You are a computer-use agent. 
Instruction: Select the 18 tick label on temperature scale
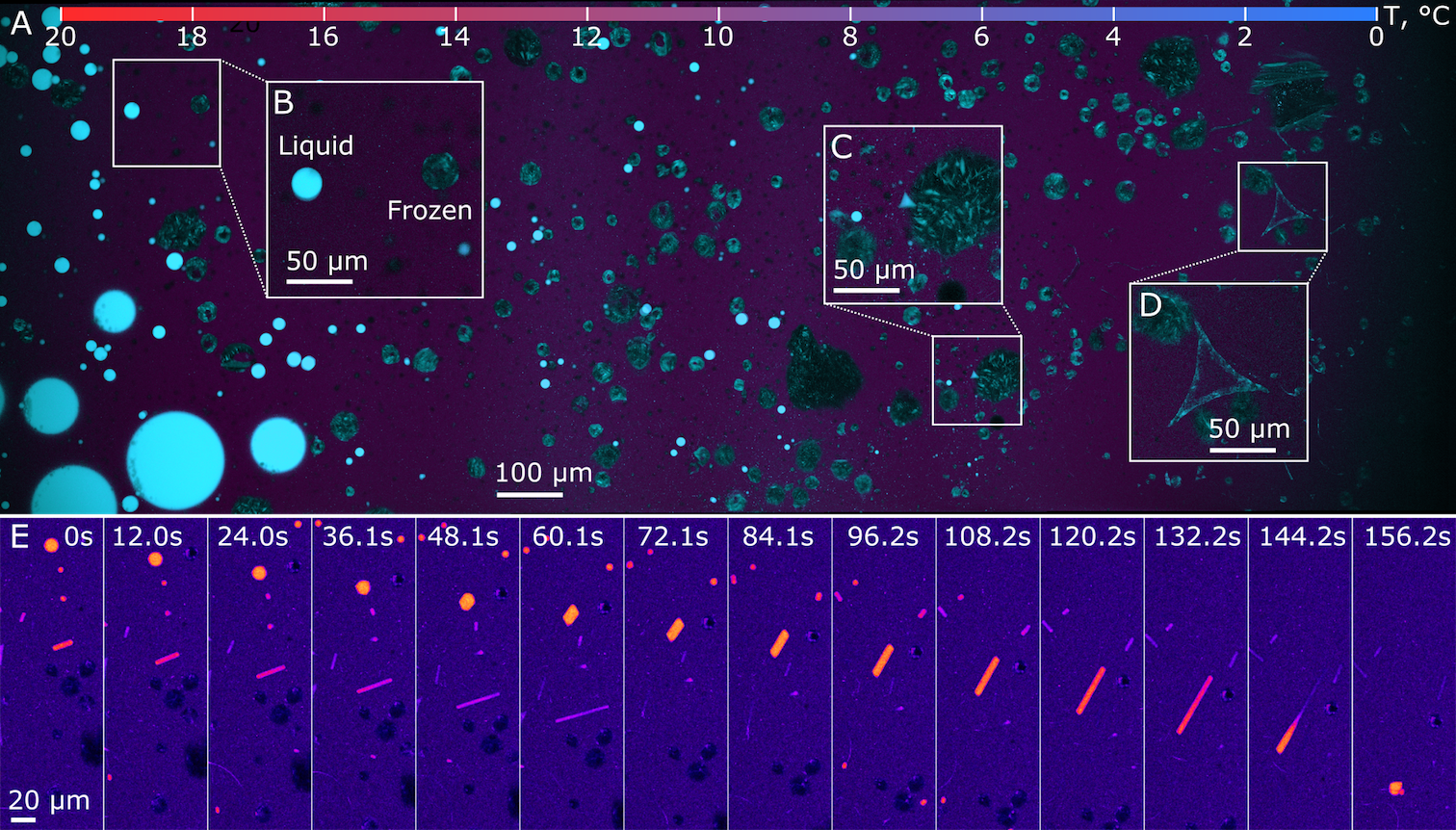coord(192,37)
